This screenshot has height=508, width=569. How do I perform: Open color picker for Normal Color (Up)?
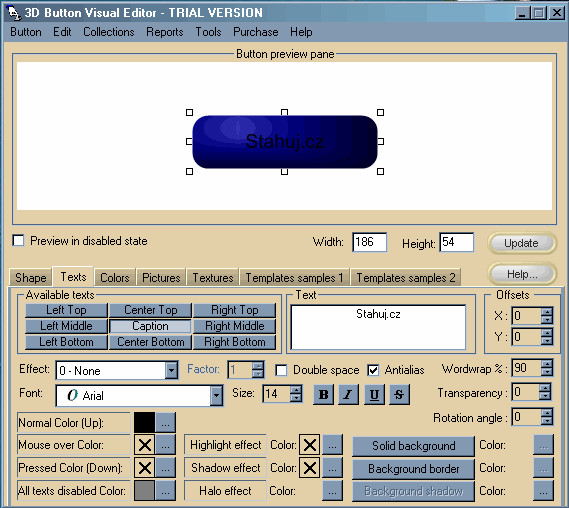pyautogui.click(x=165, y=423)
